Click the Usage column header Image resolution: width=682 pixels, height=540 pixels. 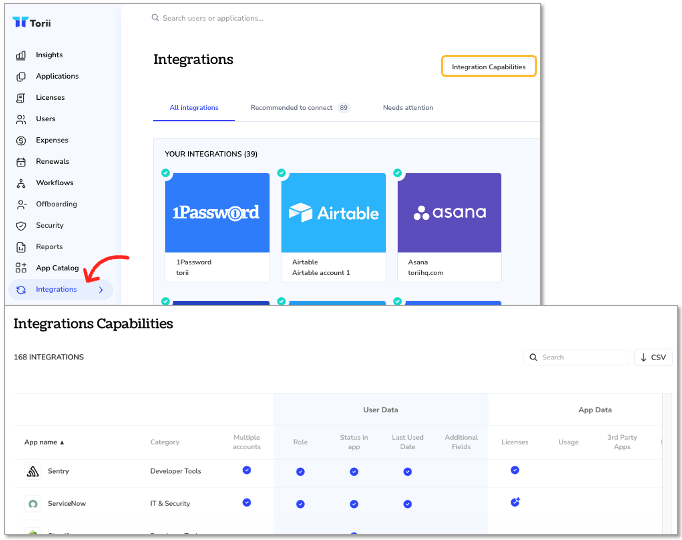click(568, 442)
